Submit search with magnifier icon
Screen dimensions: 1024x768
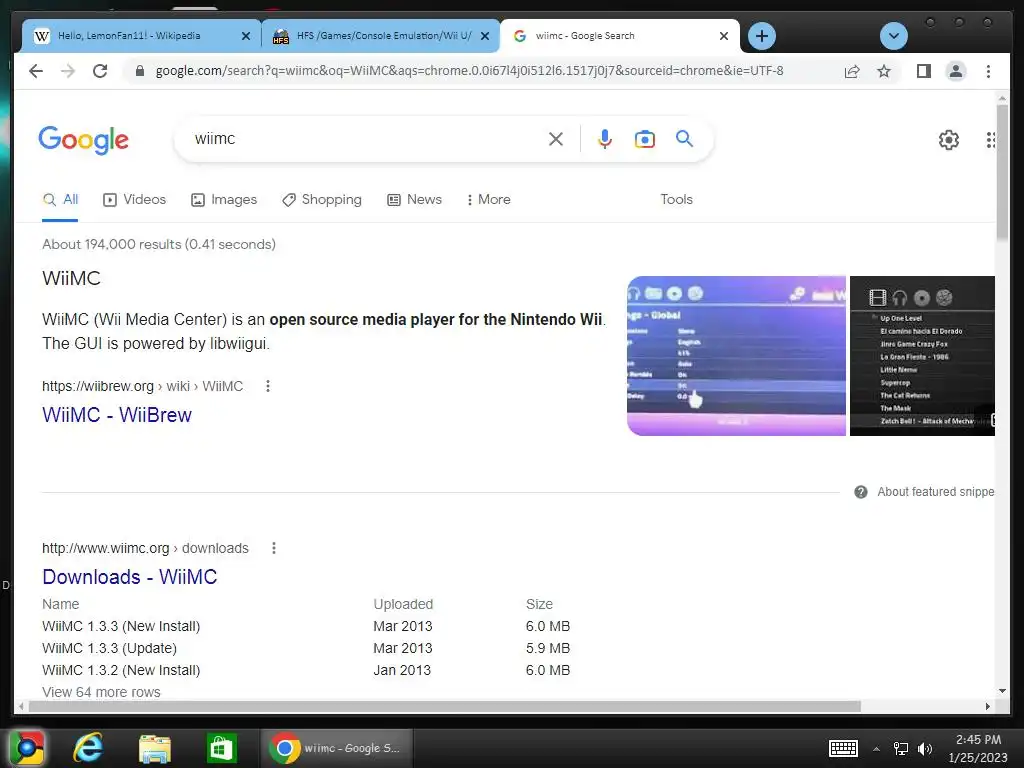click(x=684, y=138)
